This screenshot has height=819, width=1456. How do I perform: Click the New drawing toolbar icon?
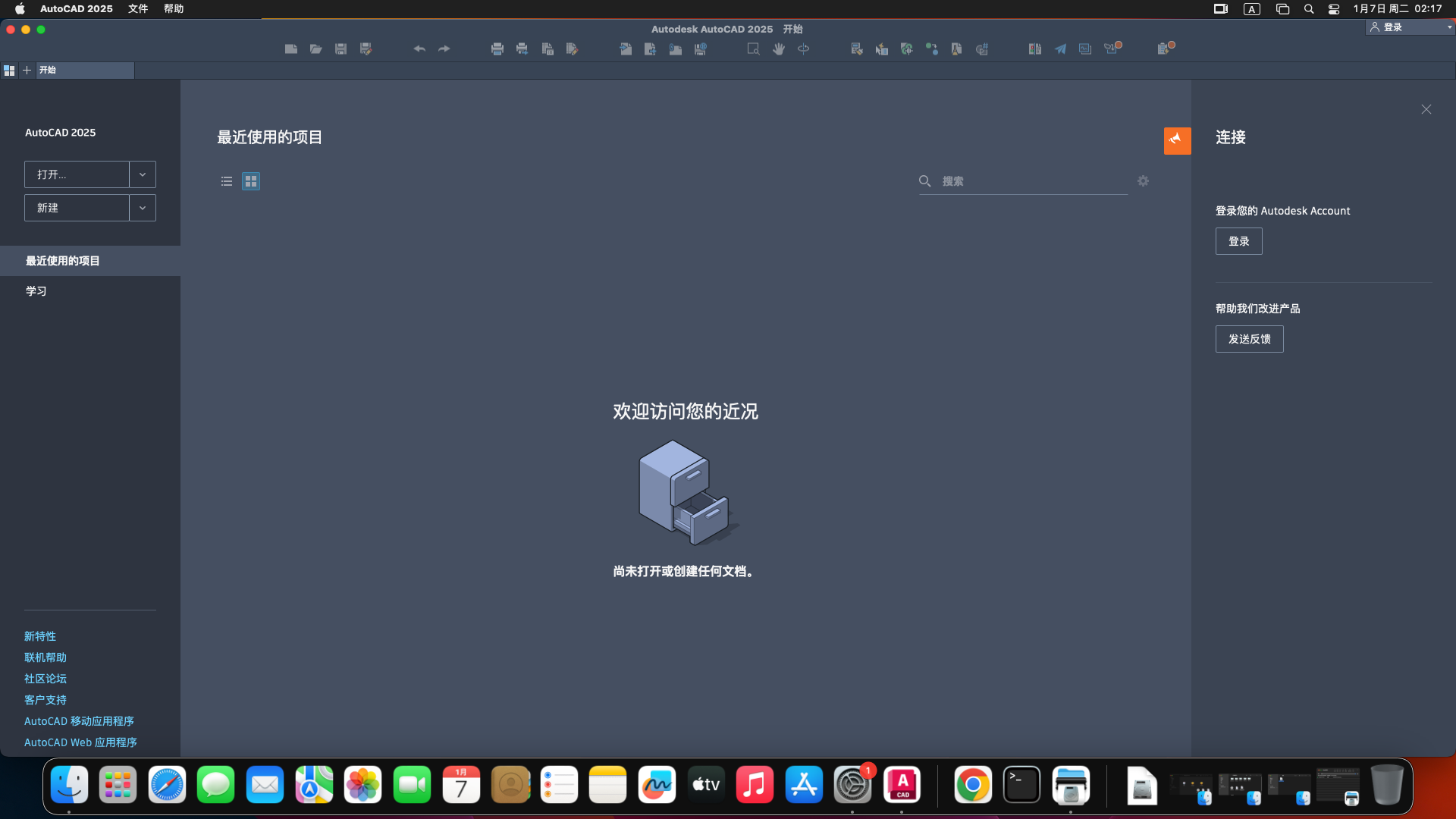[291, 49]
